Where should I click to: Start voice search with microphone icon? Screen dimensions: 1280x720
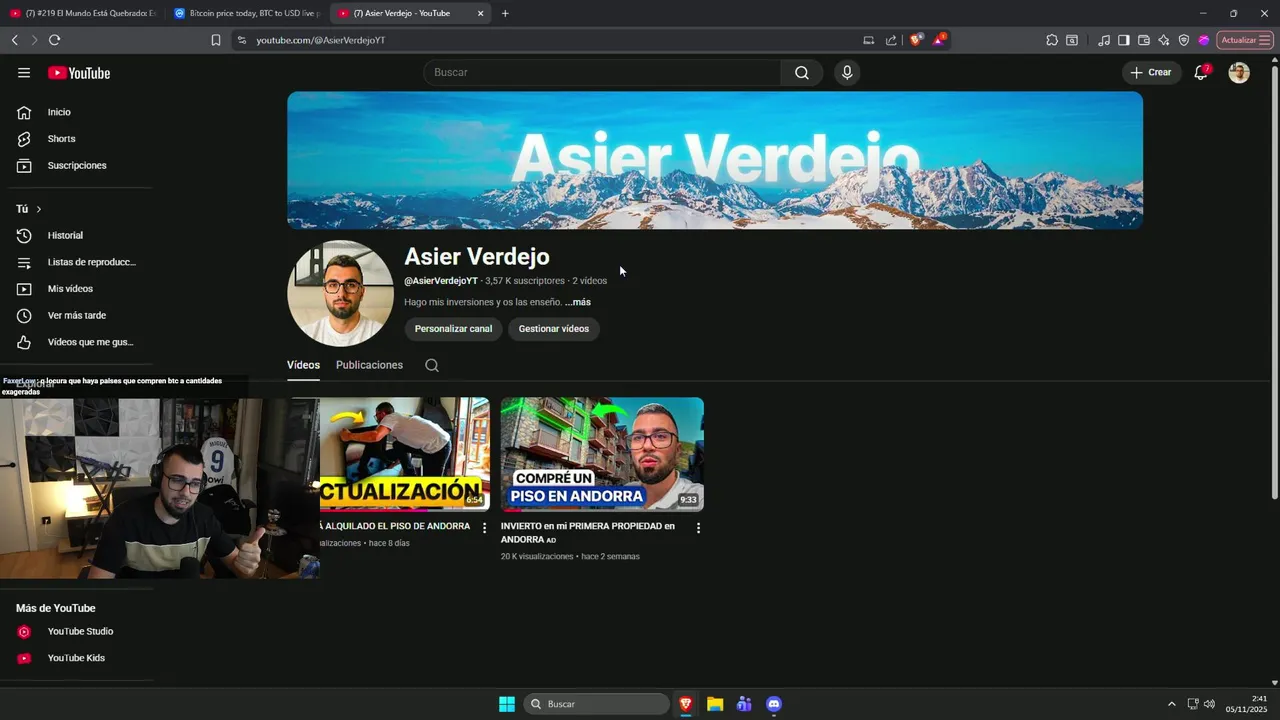tap(847, 72)
